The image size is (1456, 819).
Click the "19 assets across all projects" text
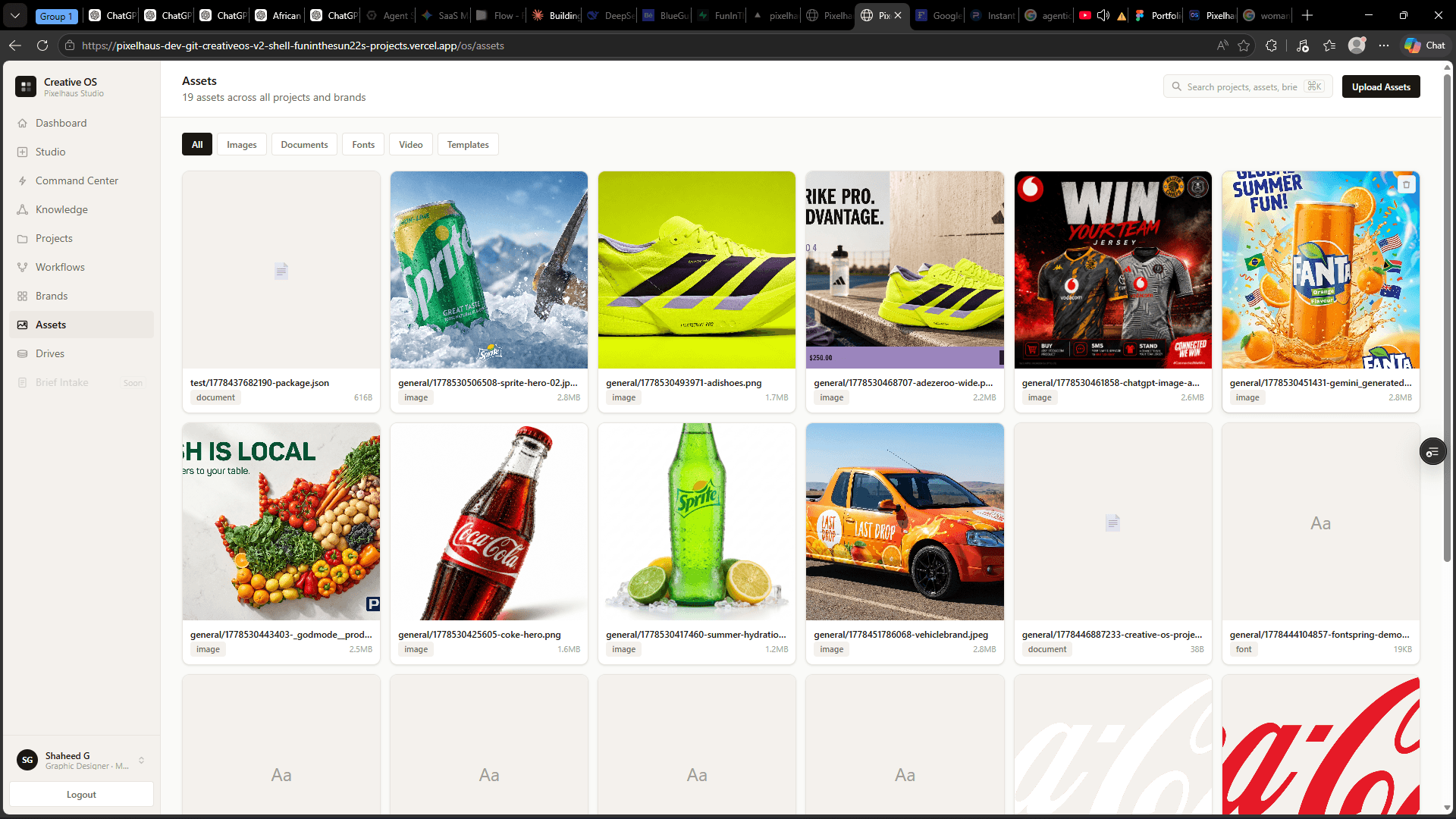point(274,97)
